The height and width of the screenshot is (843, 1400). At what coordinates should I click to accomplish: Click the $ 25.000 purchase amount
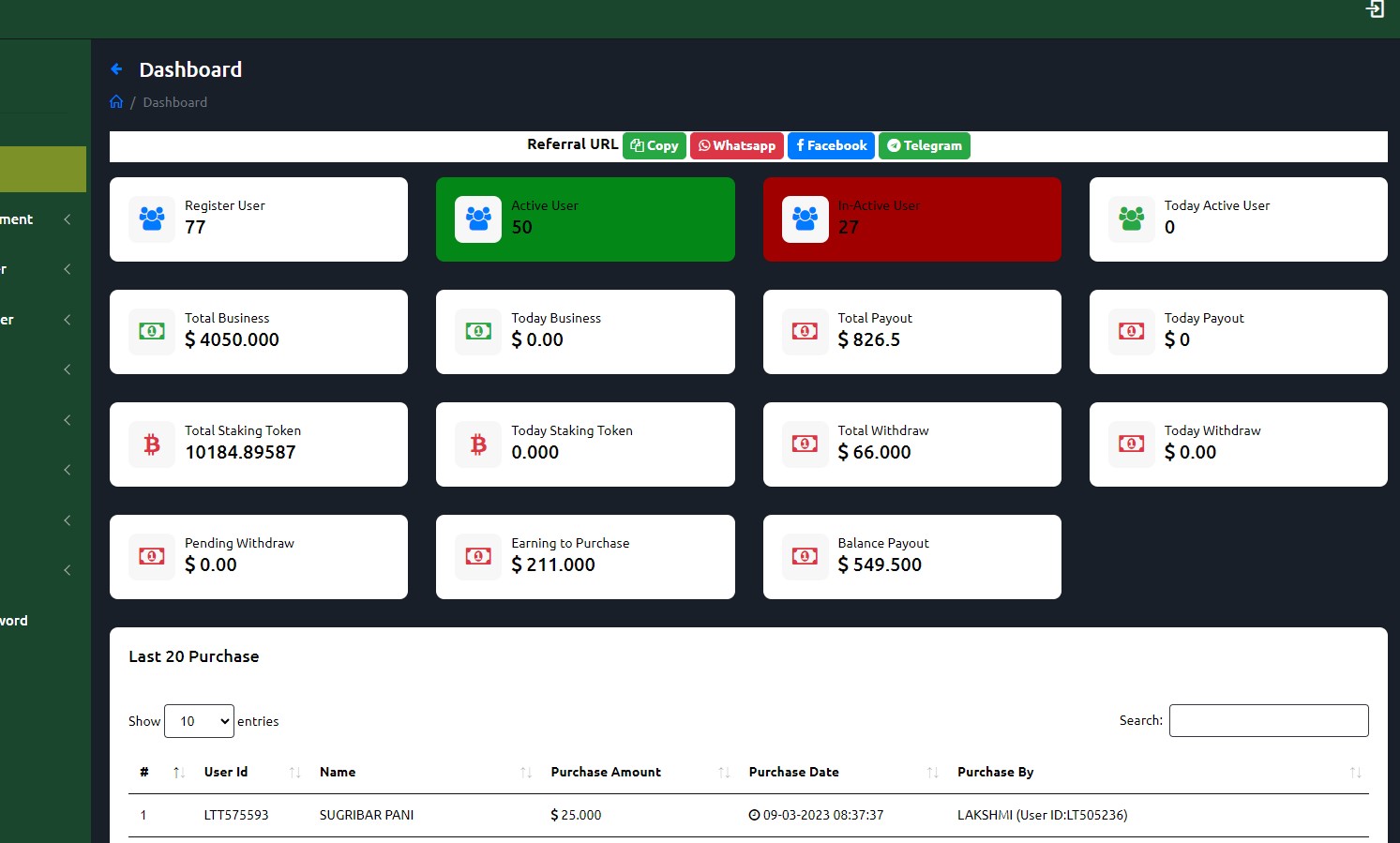pyautogui.click(x=576, y=815)
